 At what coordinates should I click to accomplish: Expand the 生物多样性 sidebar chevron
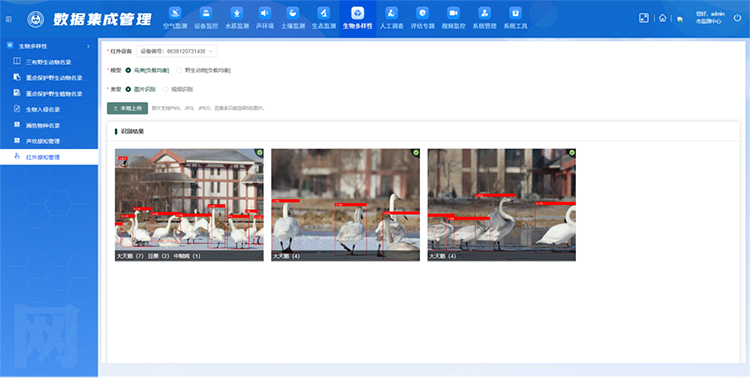click(x=88, y=46)
